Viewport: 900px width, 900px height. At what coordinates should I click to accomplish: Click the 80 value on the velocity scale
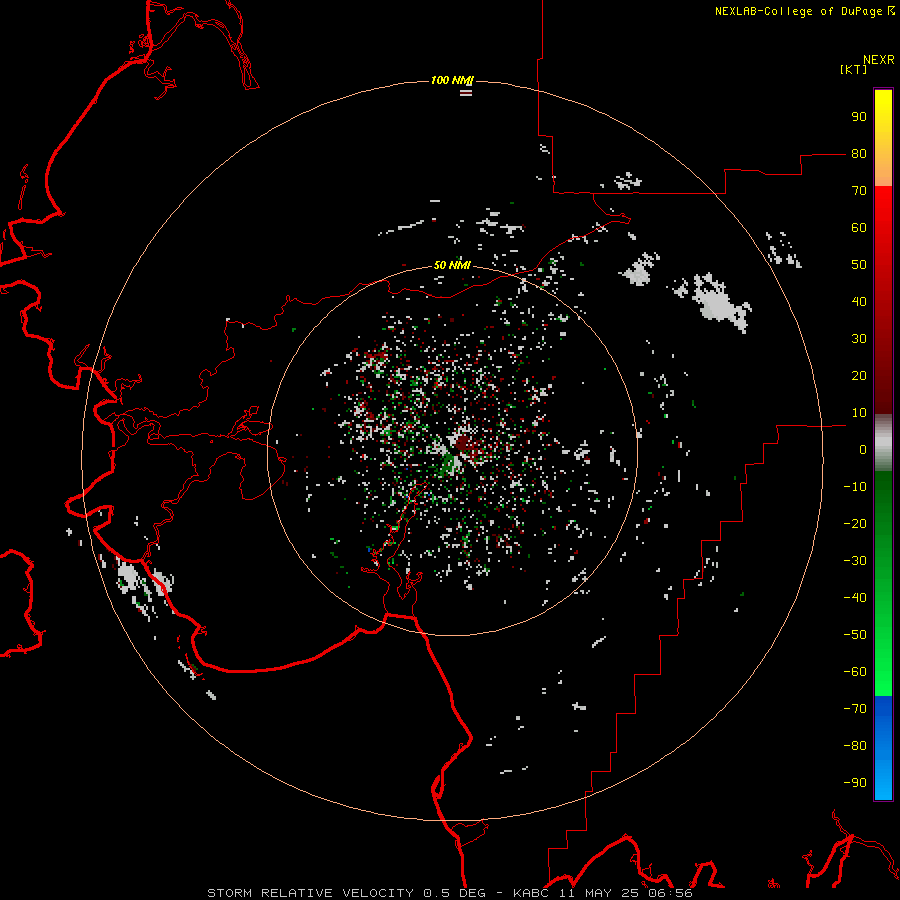tap(859, 154)
